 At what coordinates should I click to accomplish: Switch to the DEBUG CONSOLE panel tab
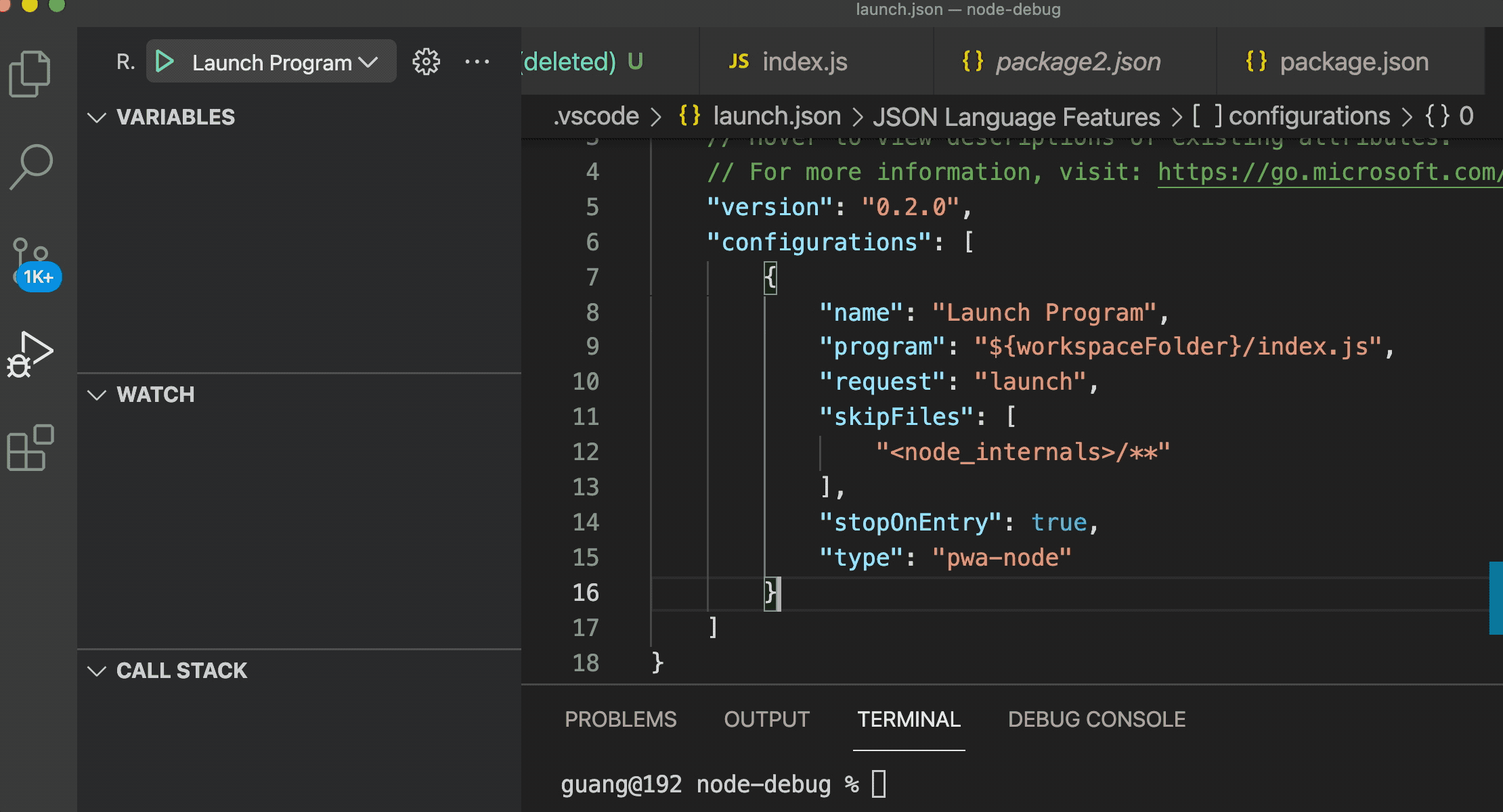(x=1096, y=719)
